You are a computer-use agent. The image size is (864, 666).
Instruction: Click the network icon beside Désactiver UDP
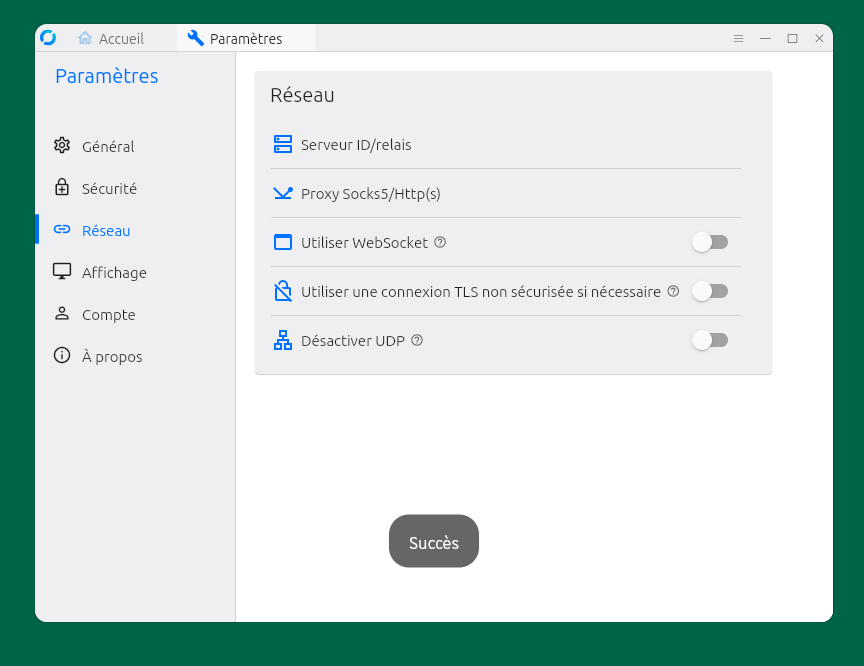tap(283, 340)
